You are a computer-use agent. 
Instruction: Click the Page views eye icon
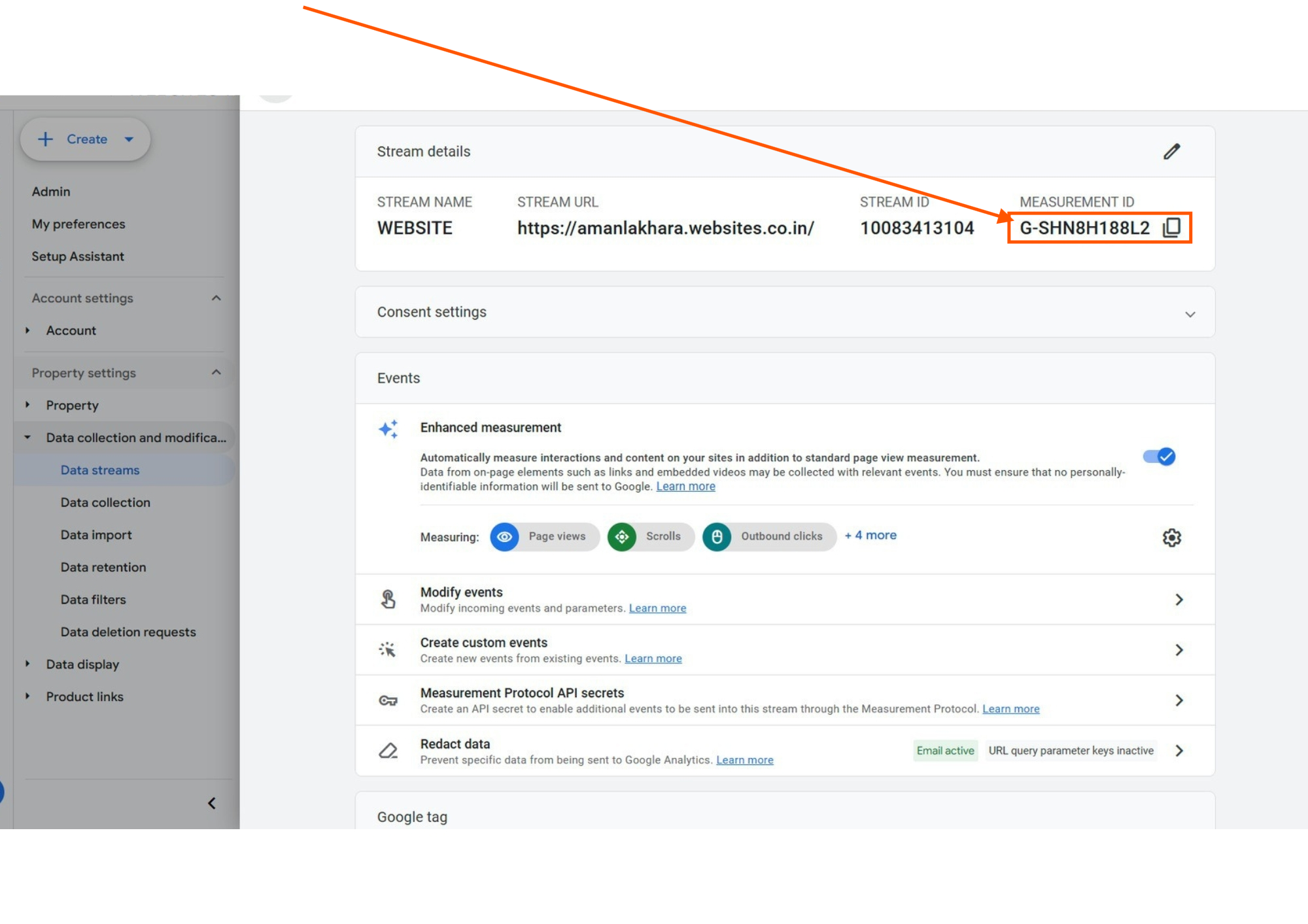tap(504, 537)
